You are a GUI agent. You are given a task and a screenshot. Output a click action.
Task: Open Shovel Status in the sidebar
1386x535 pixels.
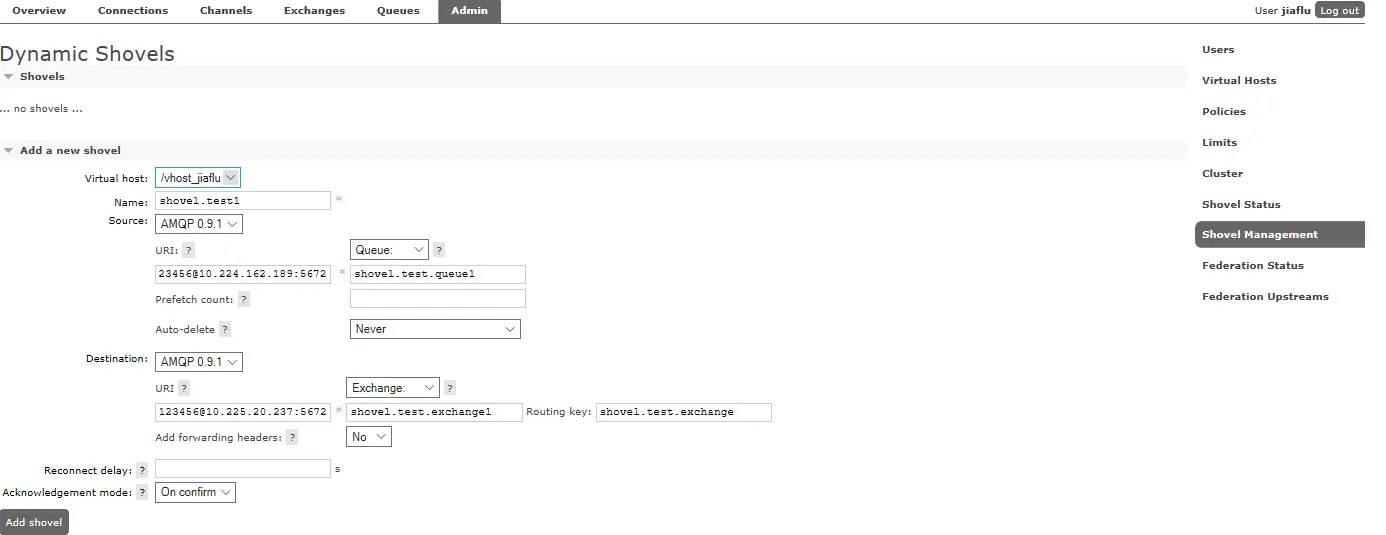[1241, 205]
